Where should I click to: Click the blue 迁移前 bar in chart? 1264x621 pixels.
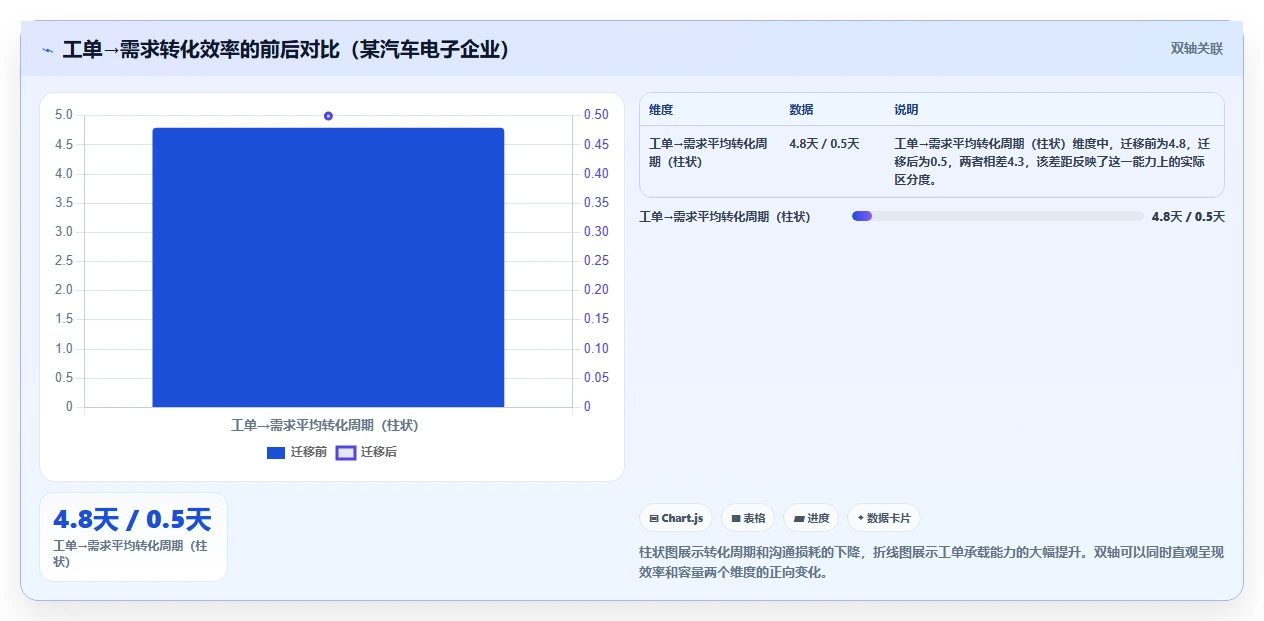coord(328,267)
